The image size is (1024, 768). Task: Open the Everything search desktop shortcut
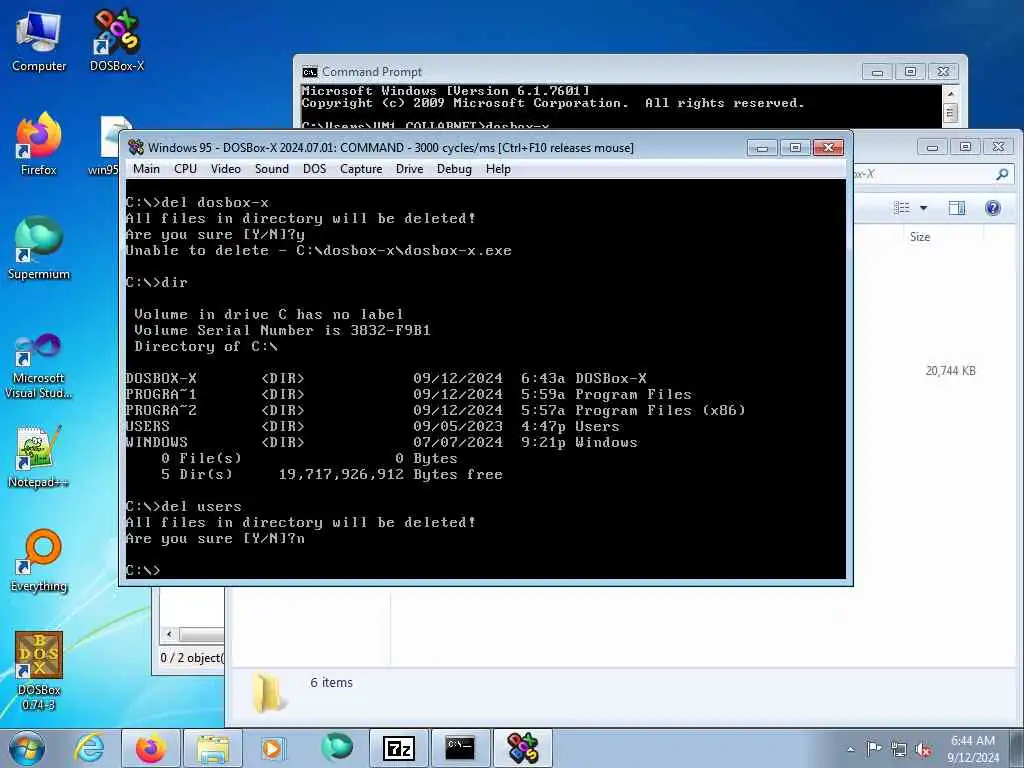click(x=39, y=561)
